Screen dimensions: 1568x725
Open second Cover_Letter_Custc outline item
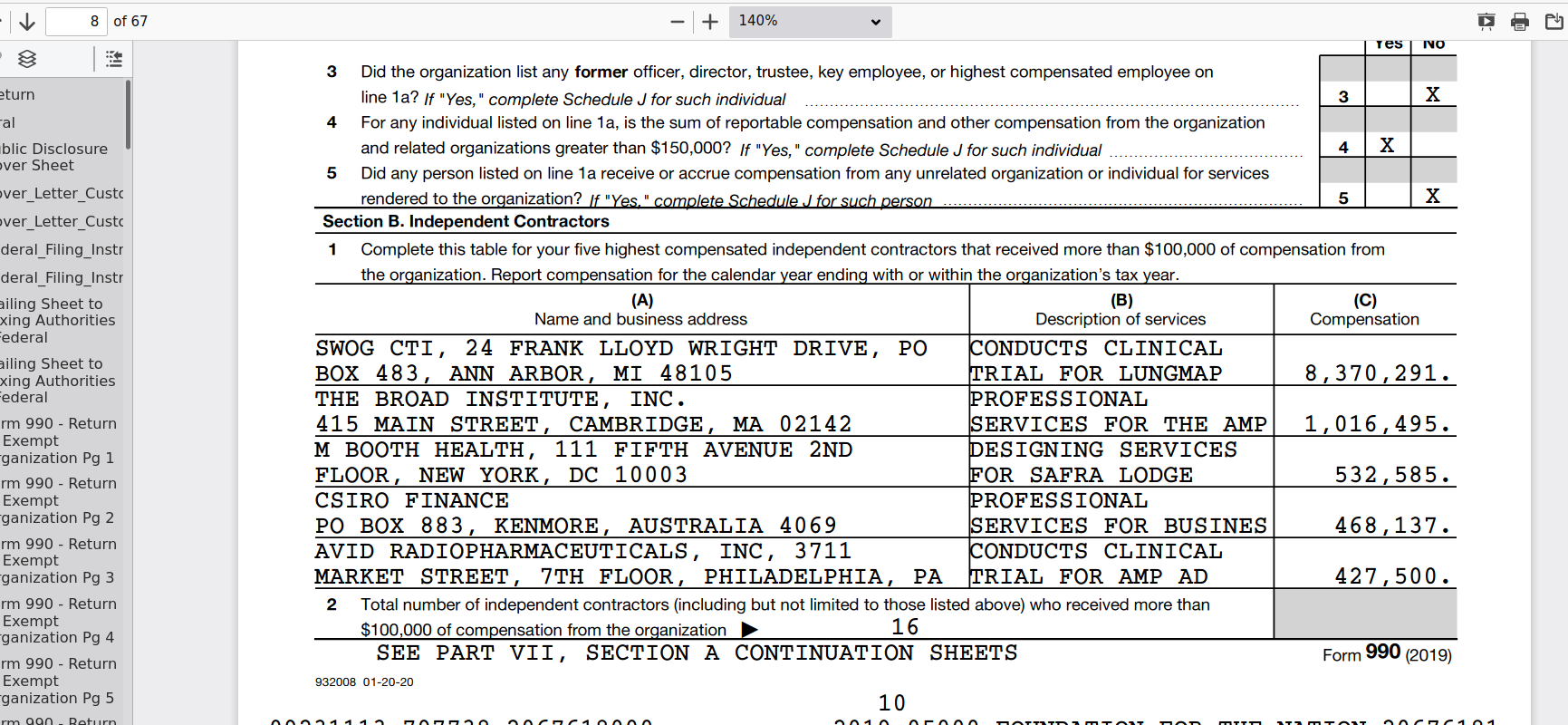click(x=62, y=221)
